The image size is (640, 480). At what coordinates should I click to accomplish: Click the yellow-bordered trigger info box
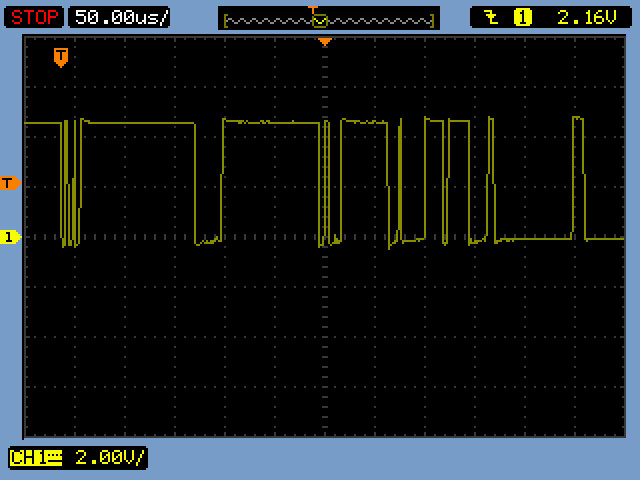[x=548, y=17]
